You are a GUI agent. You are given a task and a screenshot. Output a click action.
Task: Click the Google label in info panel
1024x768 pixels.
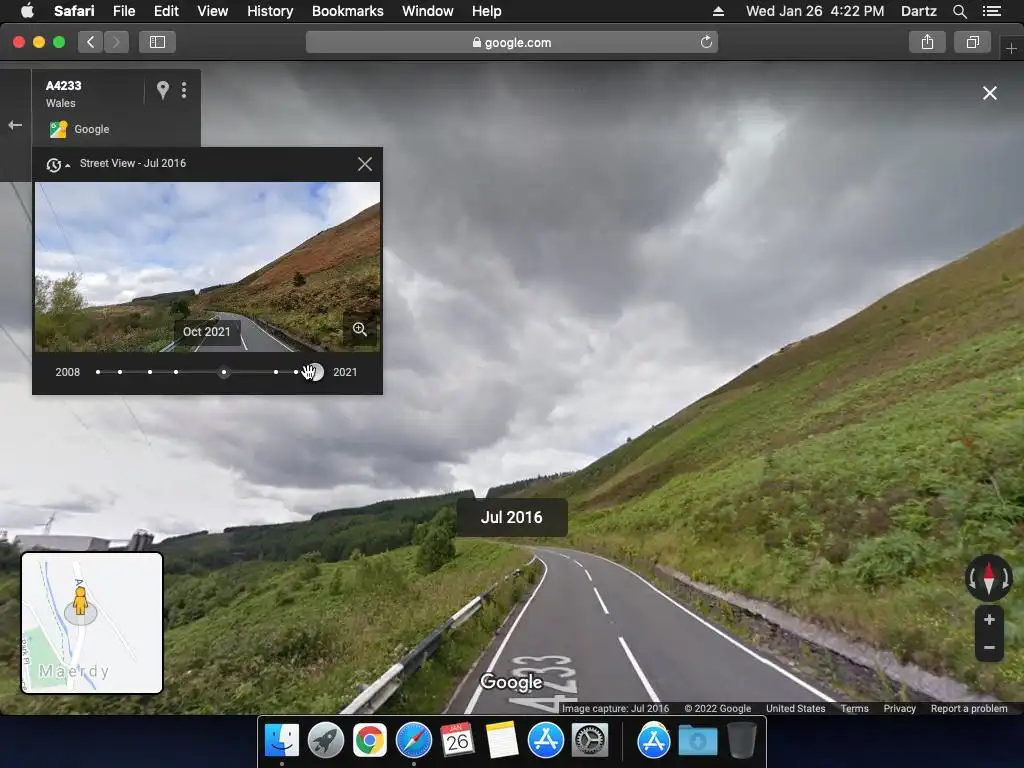(x=91, y=129)
